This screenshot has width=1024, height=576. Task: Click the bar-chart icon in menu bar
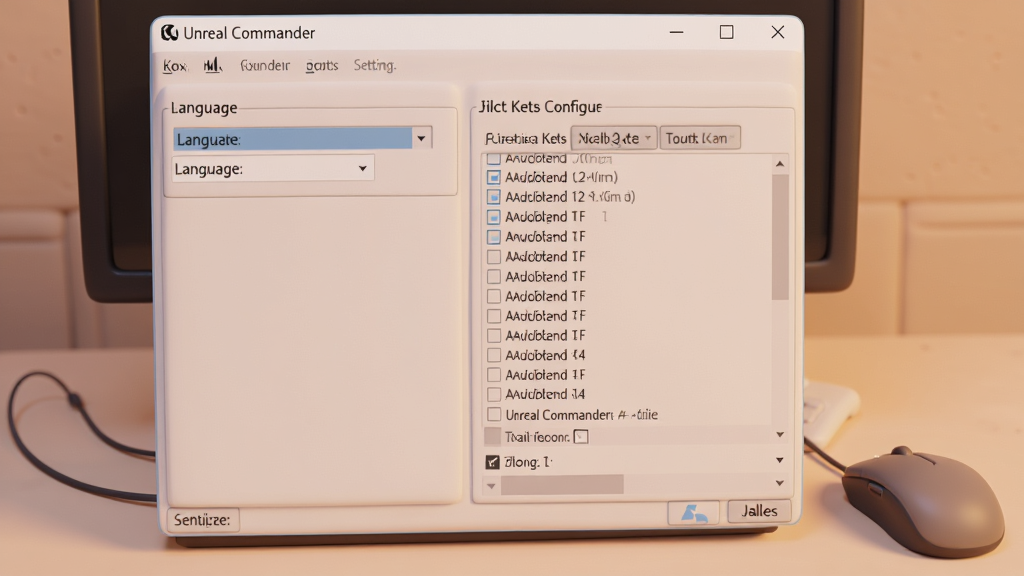pyautogui.click(x=213, y=65)
